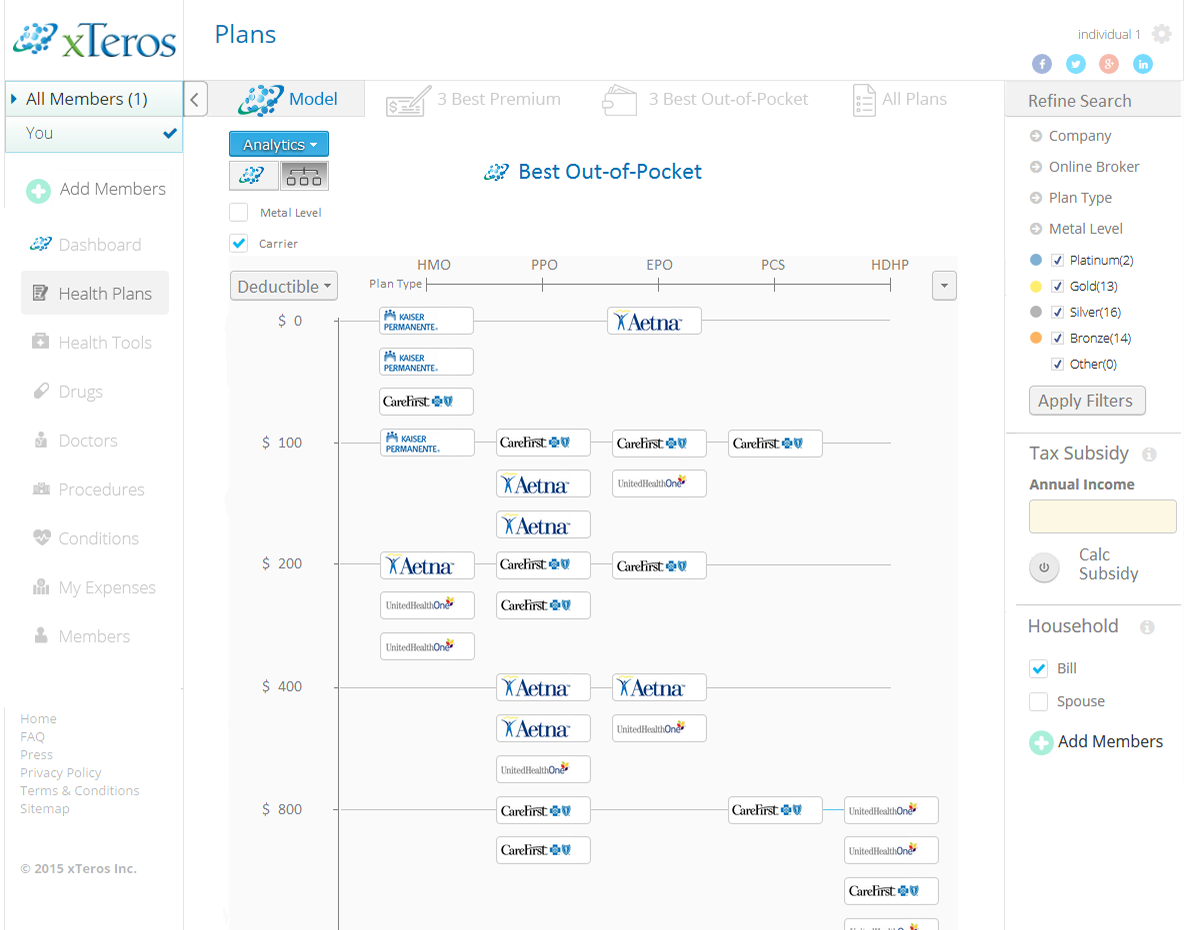Toggle the Platinum(2) filter checkbox
This screenshot has width=1184, height=930.
[1057, 260]
